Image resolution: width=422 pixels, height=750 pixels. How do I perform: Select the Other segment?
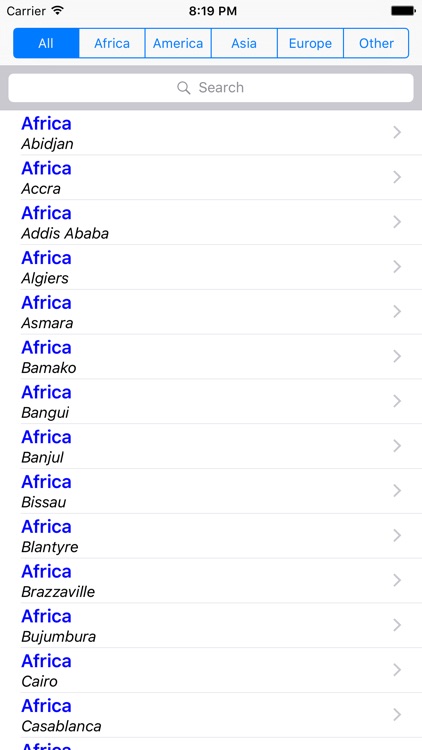376,43
